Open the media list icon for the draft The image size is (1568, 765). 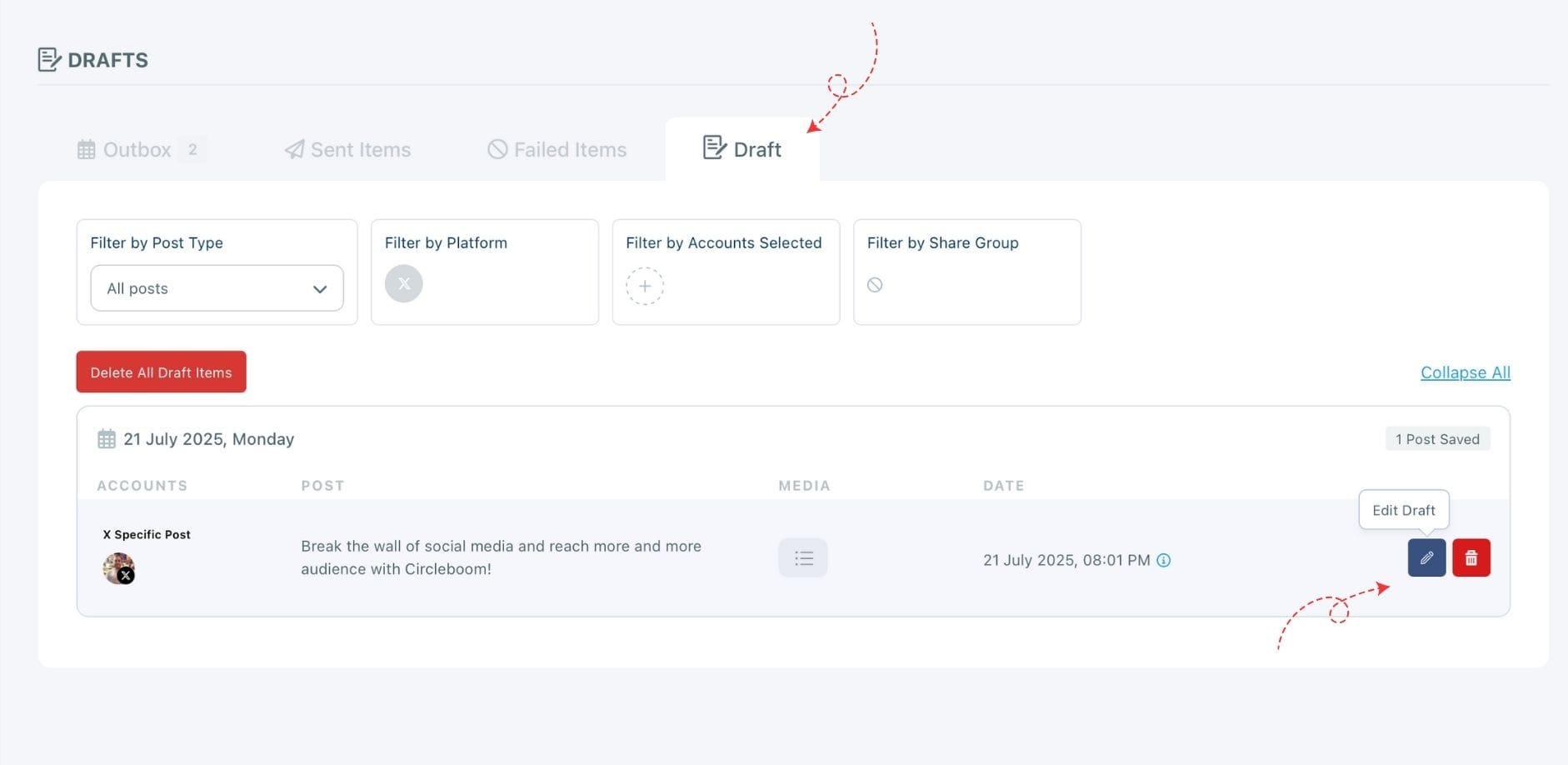point(802,557)
